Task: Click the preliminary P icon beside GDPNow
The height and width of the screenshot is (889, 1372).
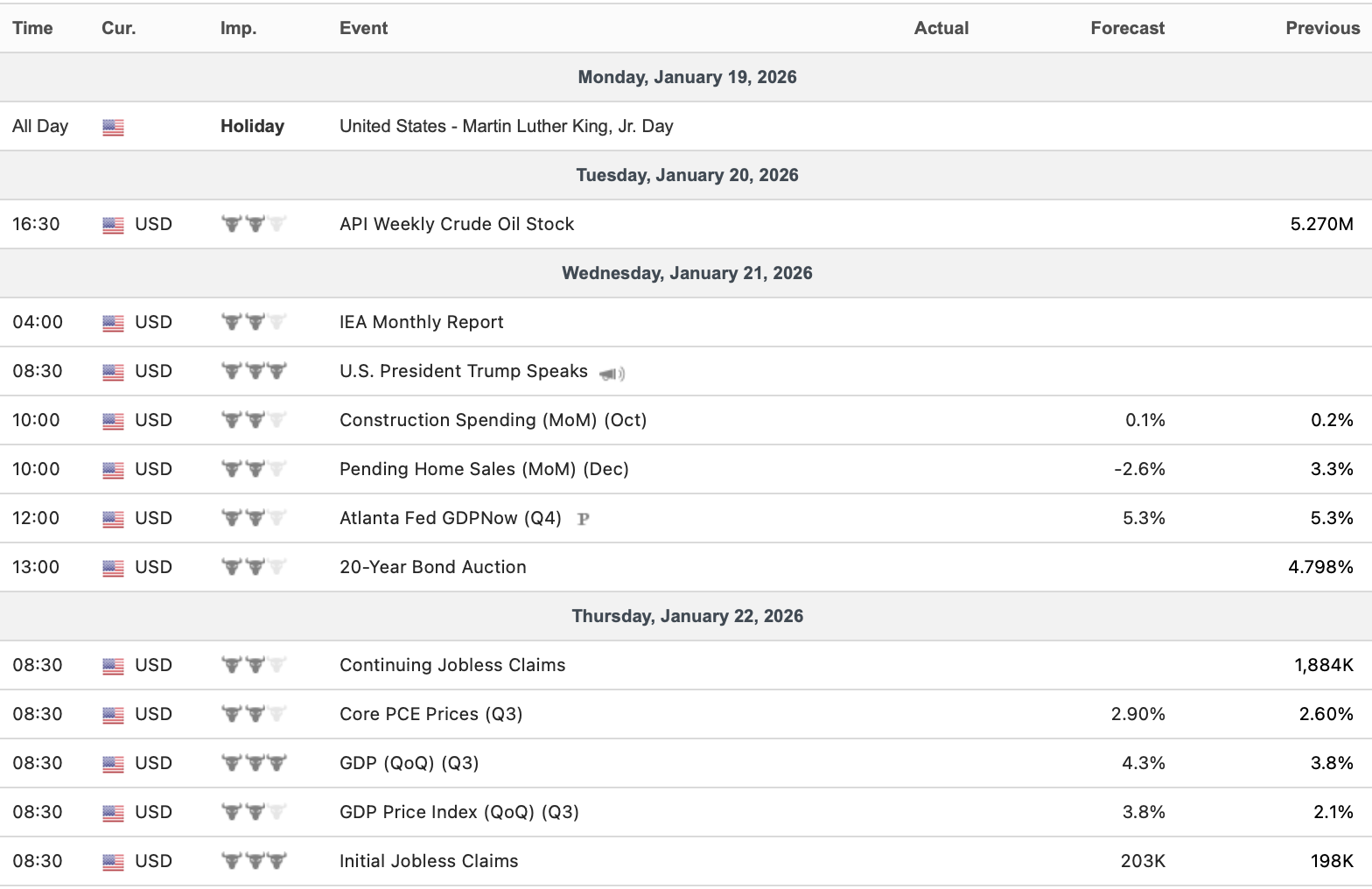Action: point(584,519)
